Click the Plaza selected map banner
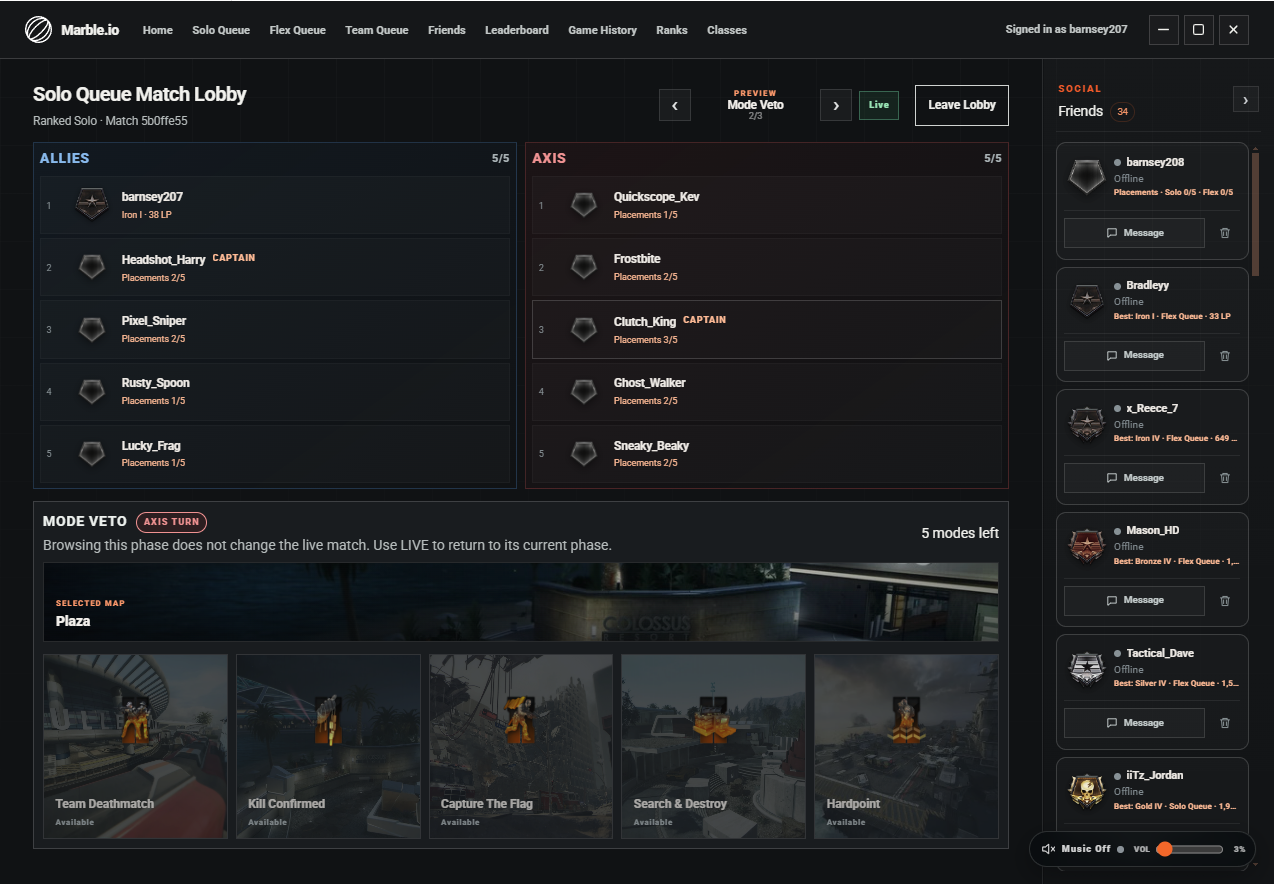The image size is (1274, 884). click(521, 602)
